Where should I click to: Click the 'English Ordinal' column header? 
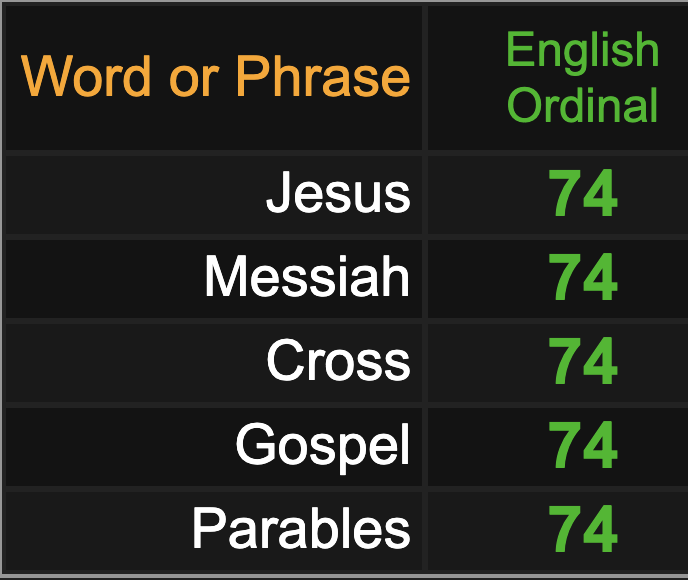pyautogui.click(x=582, y=76)
